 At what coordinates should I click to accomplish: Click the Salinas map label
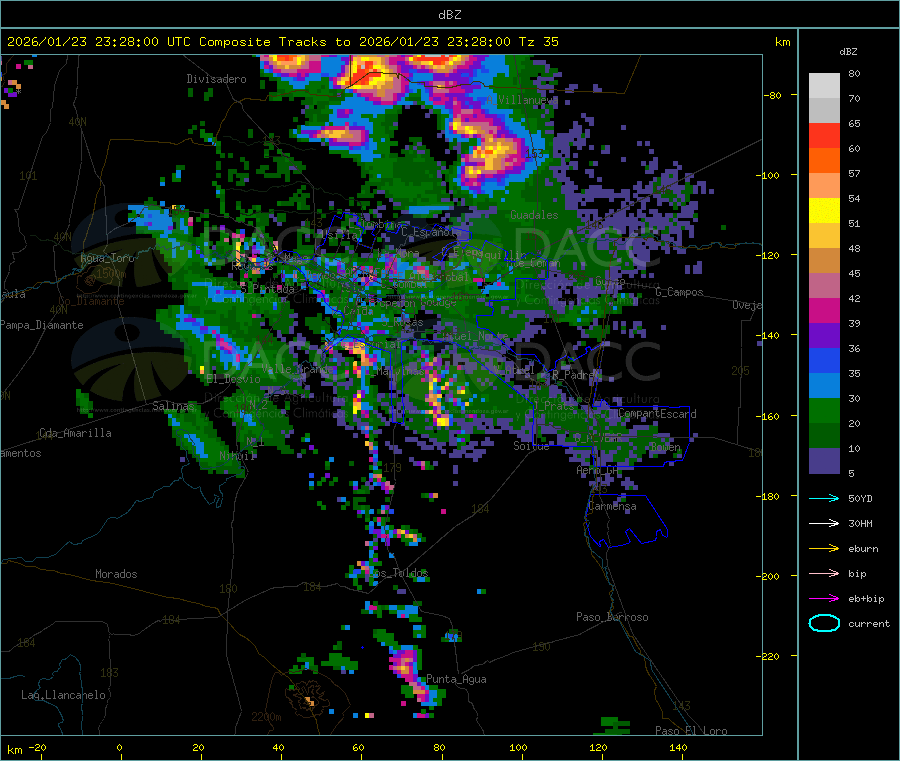point(173,406)
